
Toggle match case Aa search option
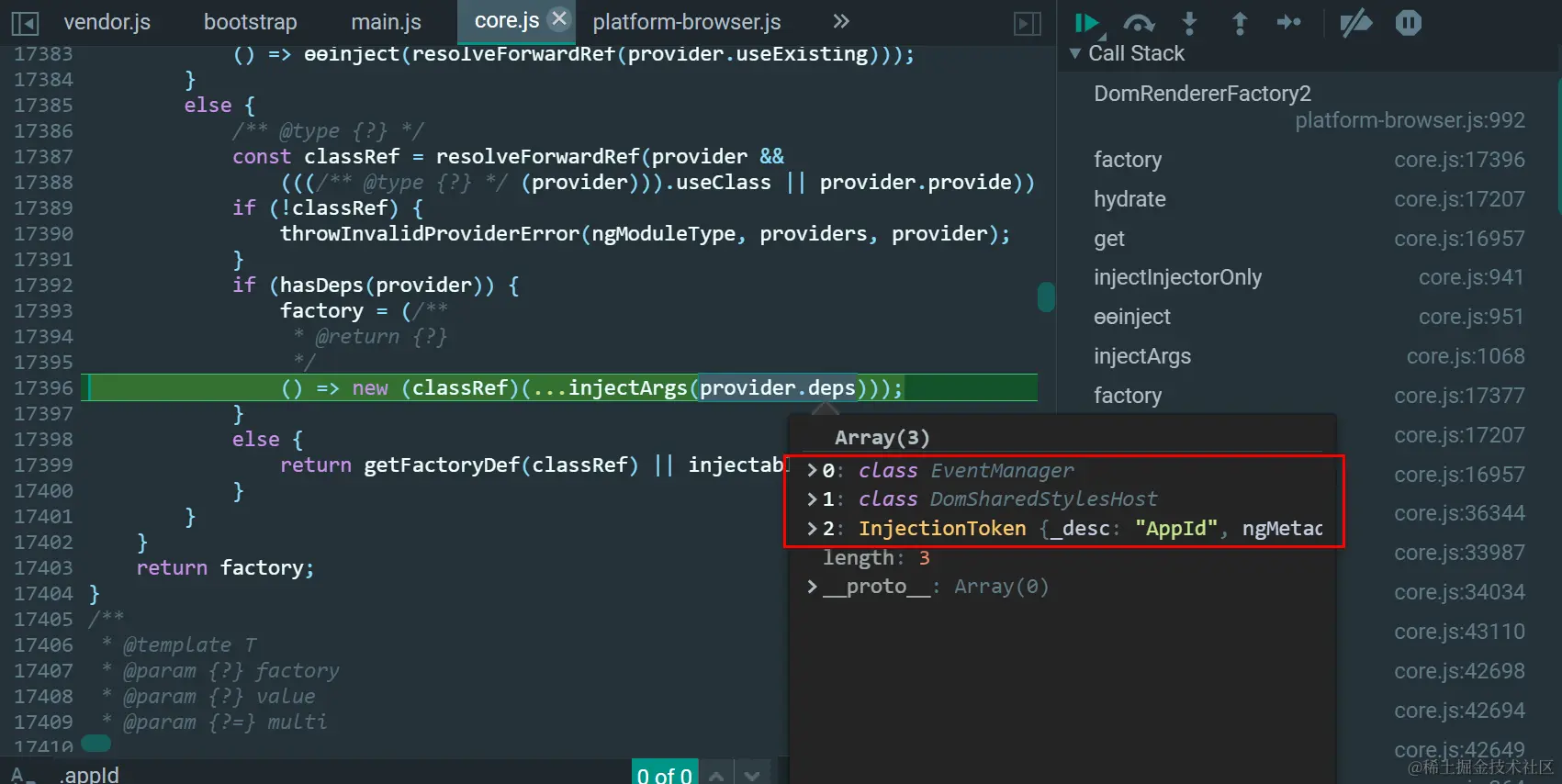[22, 775]
